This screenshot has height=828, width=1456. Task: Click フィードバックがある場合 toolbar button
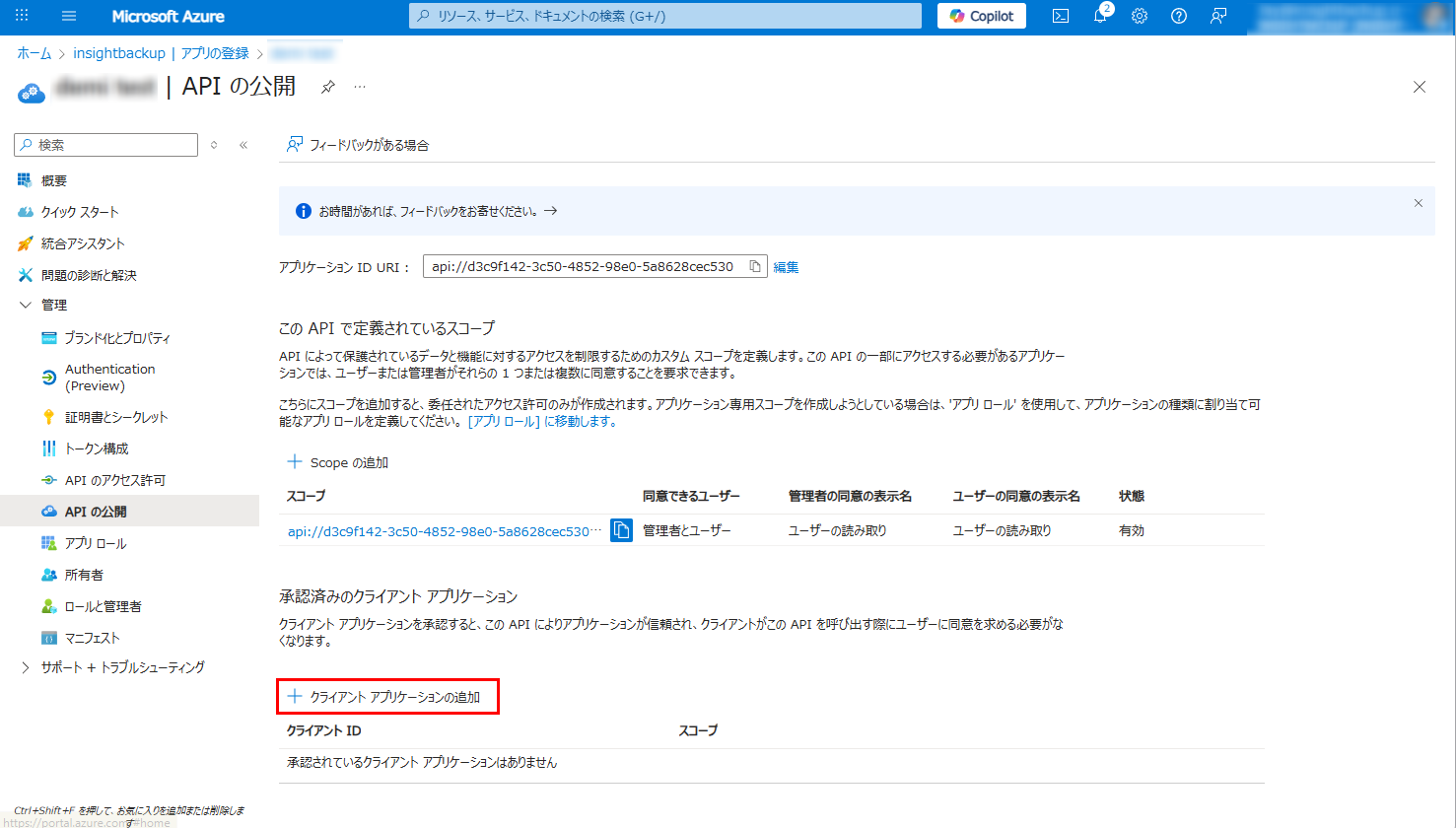[358, 145]
